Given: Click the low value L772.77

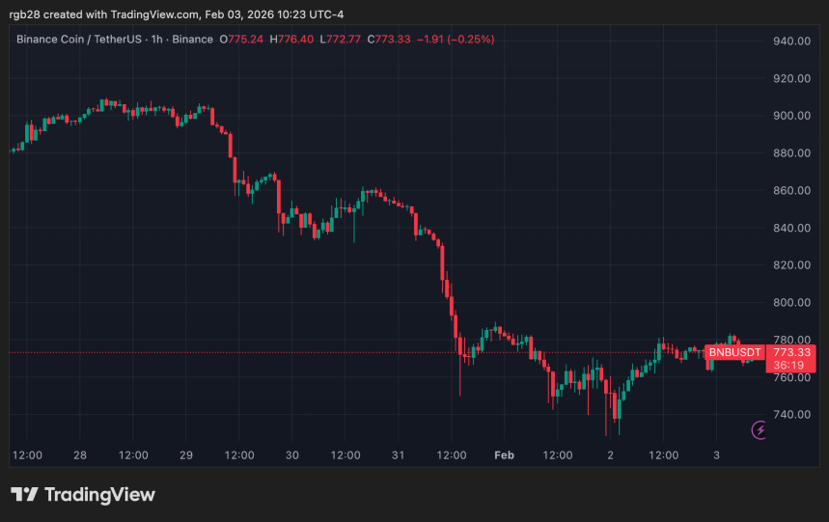Looking at the screenshot, I should (x=340, y=39).
